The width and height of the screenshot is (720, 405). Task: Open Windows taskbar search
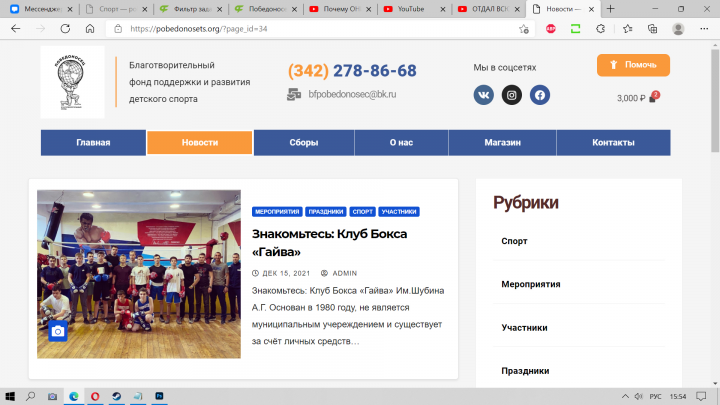[x=30, y=396]
